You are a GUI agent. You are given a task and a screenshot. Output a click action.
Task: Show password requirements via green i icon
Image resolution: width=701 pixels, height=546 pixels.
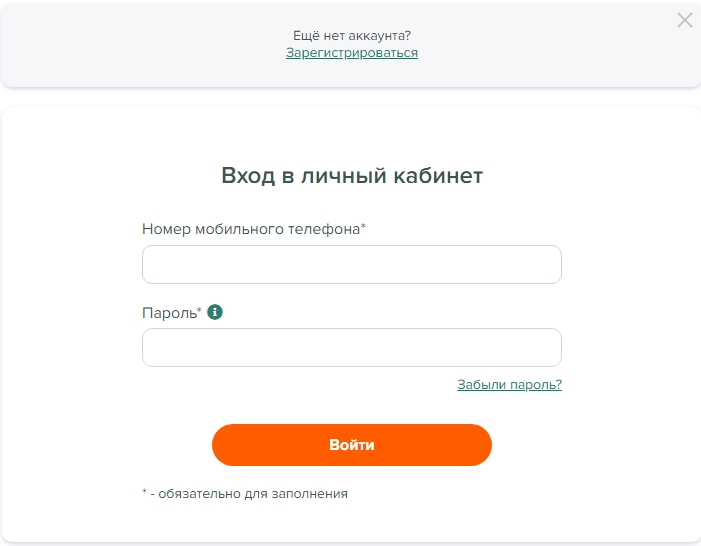tap(215, 312)
